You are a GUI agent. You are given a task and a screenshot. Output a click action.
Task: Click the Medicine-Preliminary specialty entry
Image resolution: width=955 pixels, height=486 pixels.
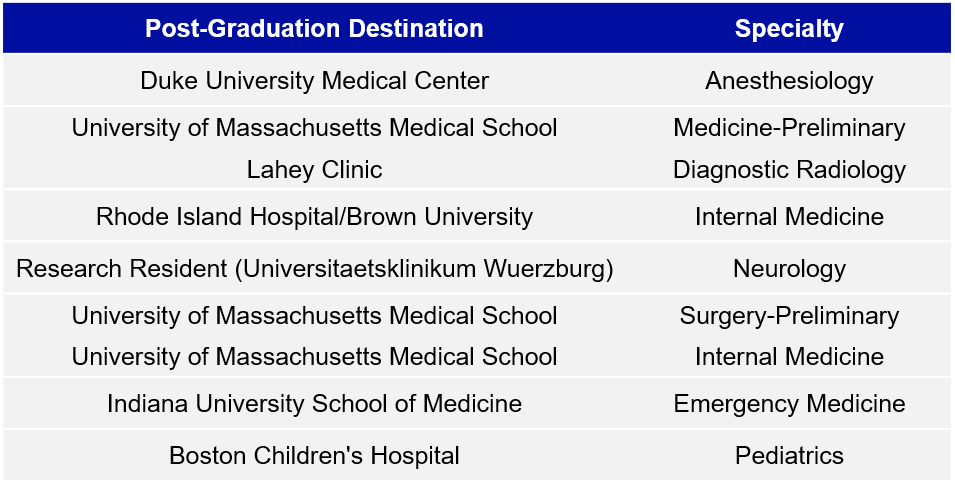789,128
